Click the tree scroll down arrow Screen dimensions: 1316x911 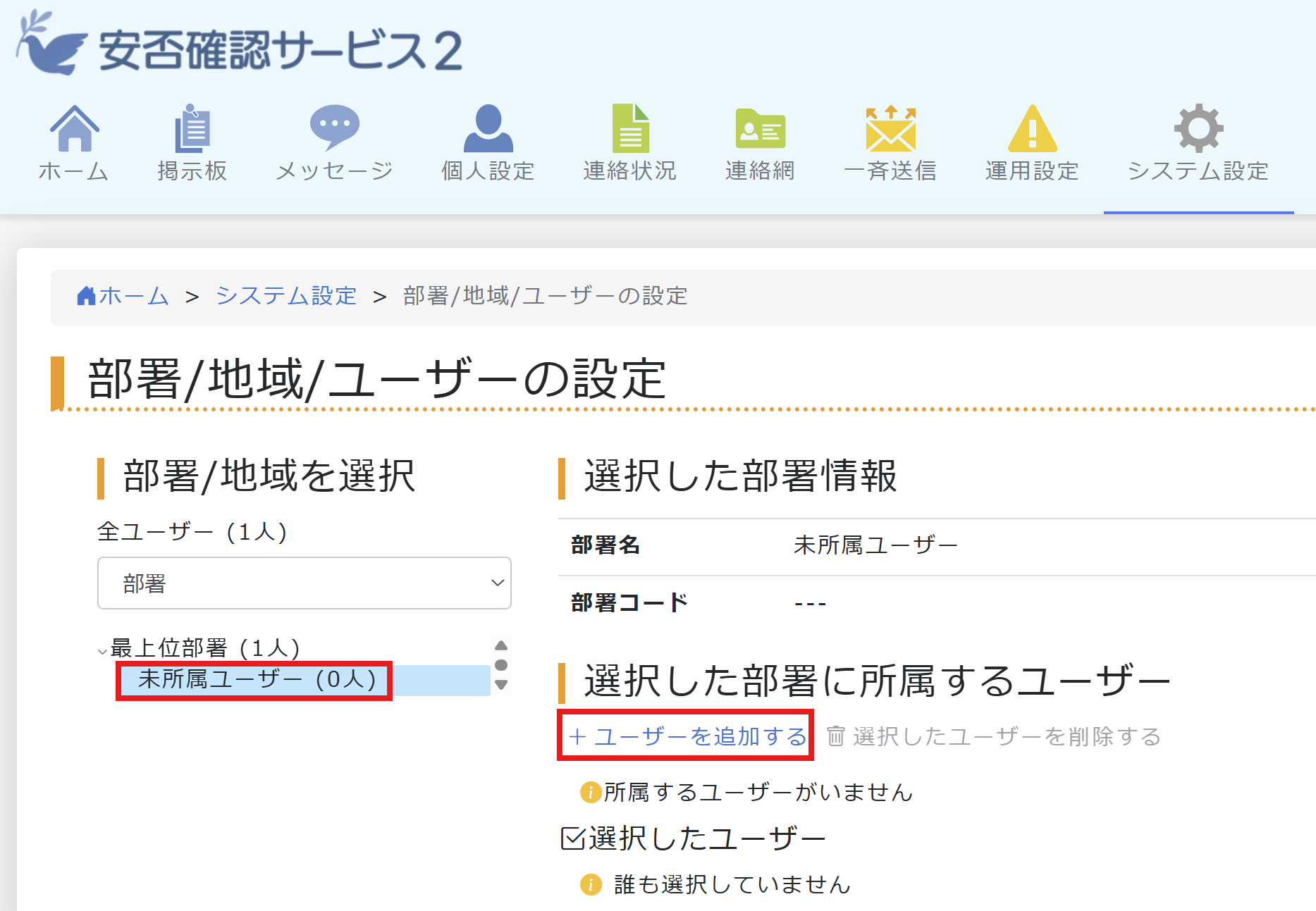(x=501, y=685)
